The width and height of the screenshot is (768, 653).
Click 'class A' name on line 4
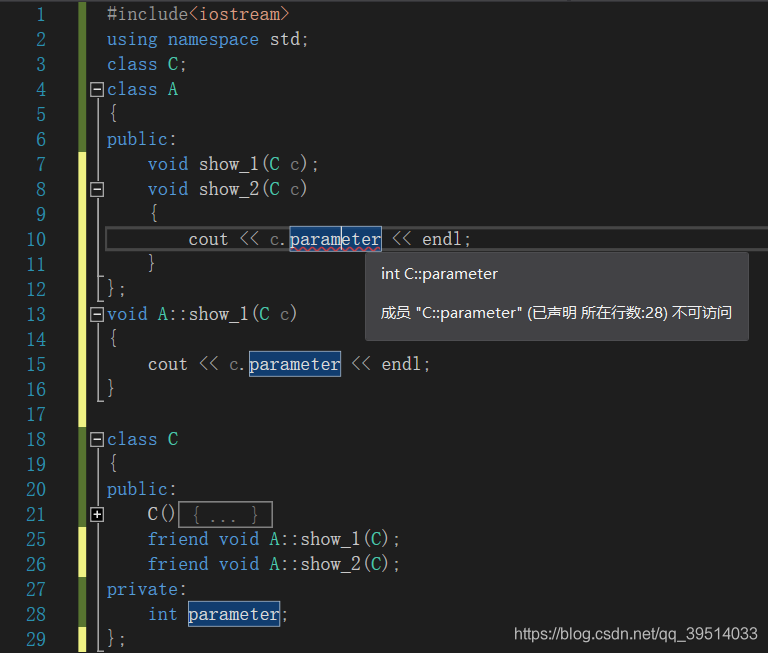pos(143,89)
